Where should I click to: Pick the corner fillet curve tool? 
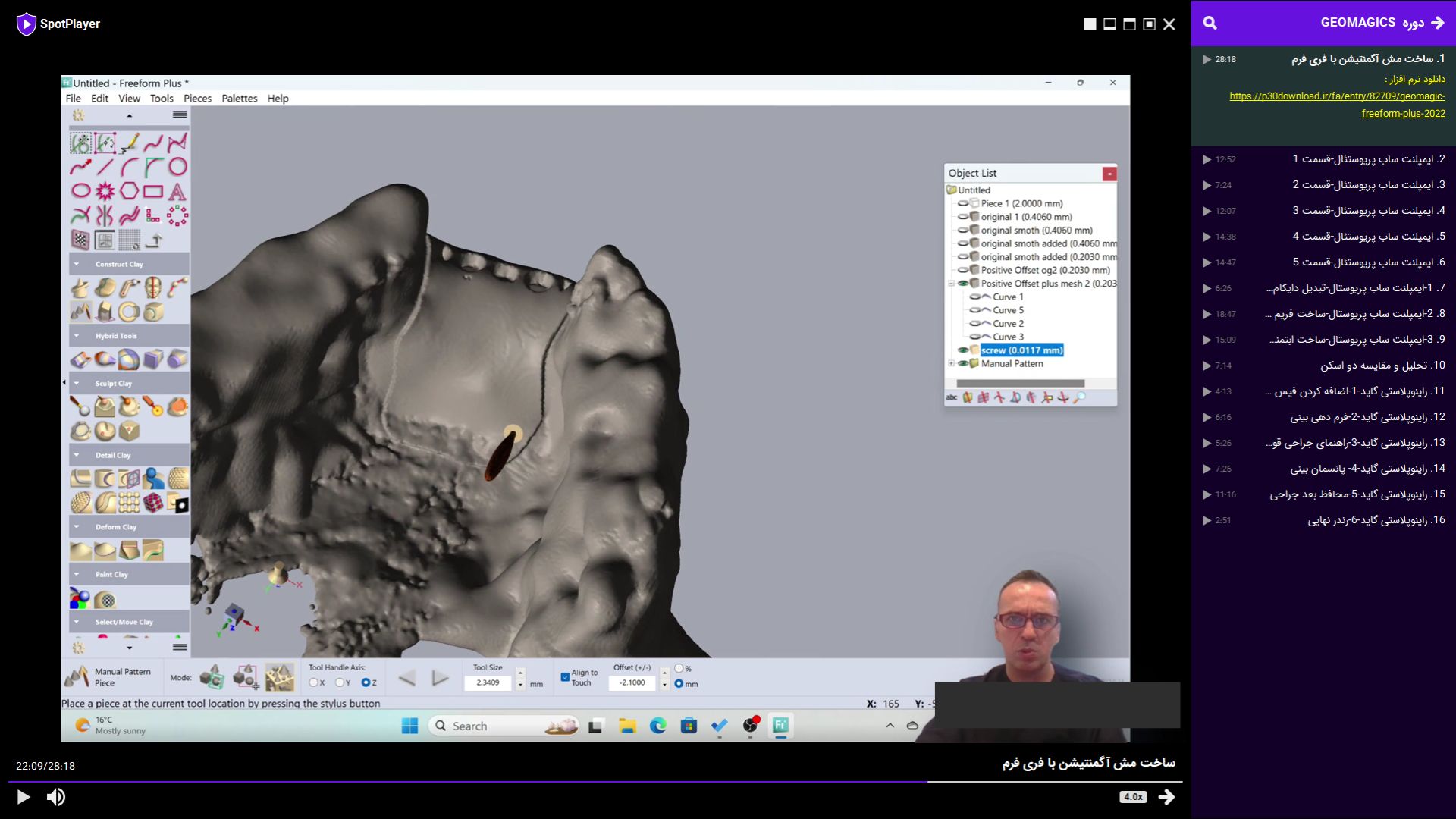pyautogui.click(x=153, y=167)
